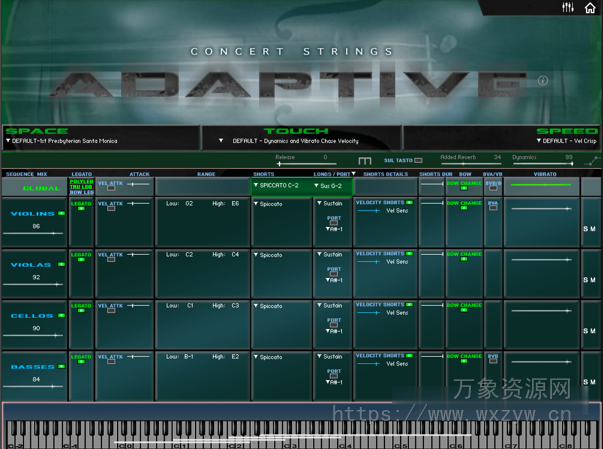
Task: Mute the Violas section
Action: point(593,280)
